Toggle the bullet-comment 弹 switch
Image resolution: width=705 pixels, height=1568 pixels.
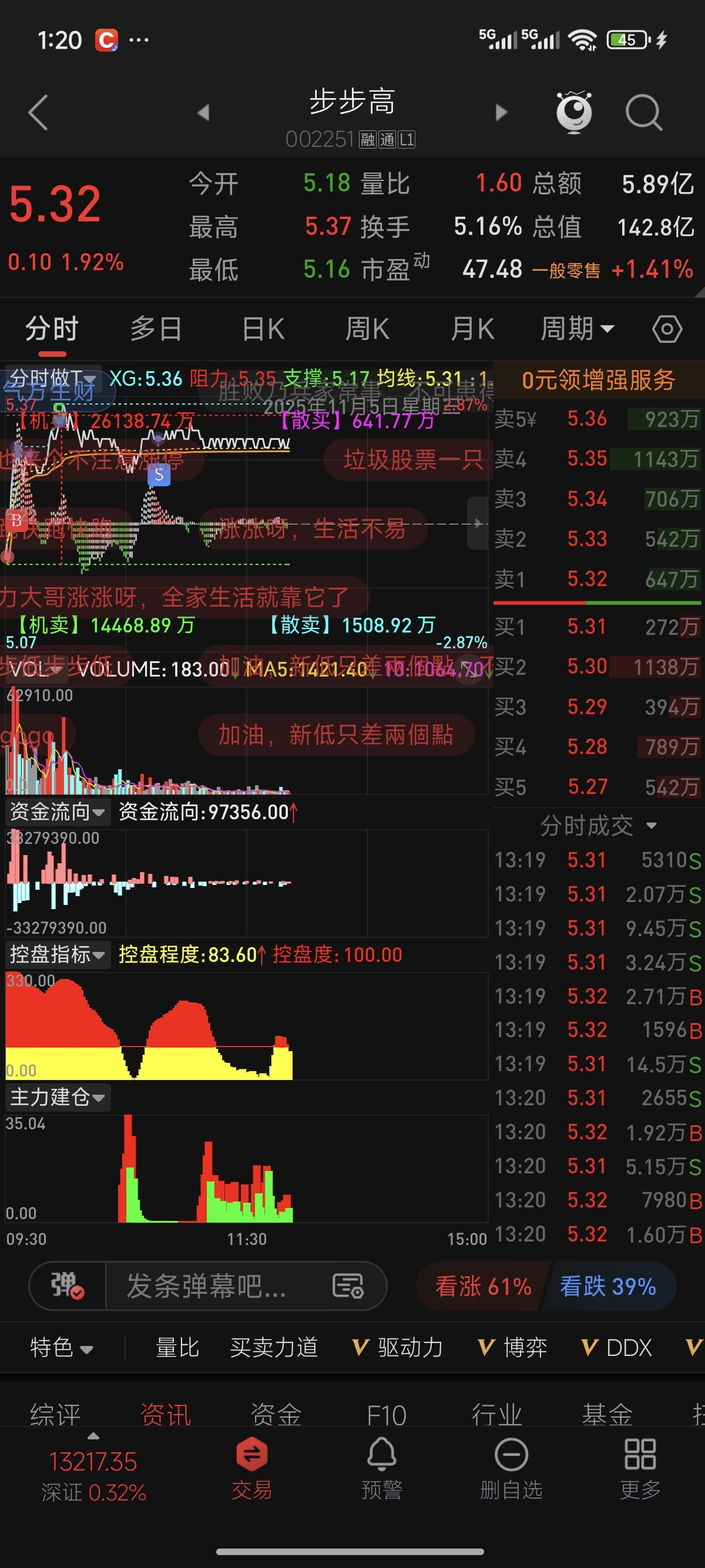(67, 1285)
